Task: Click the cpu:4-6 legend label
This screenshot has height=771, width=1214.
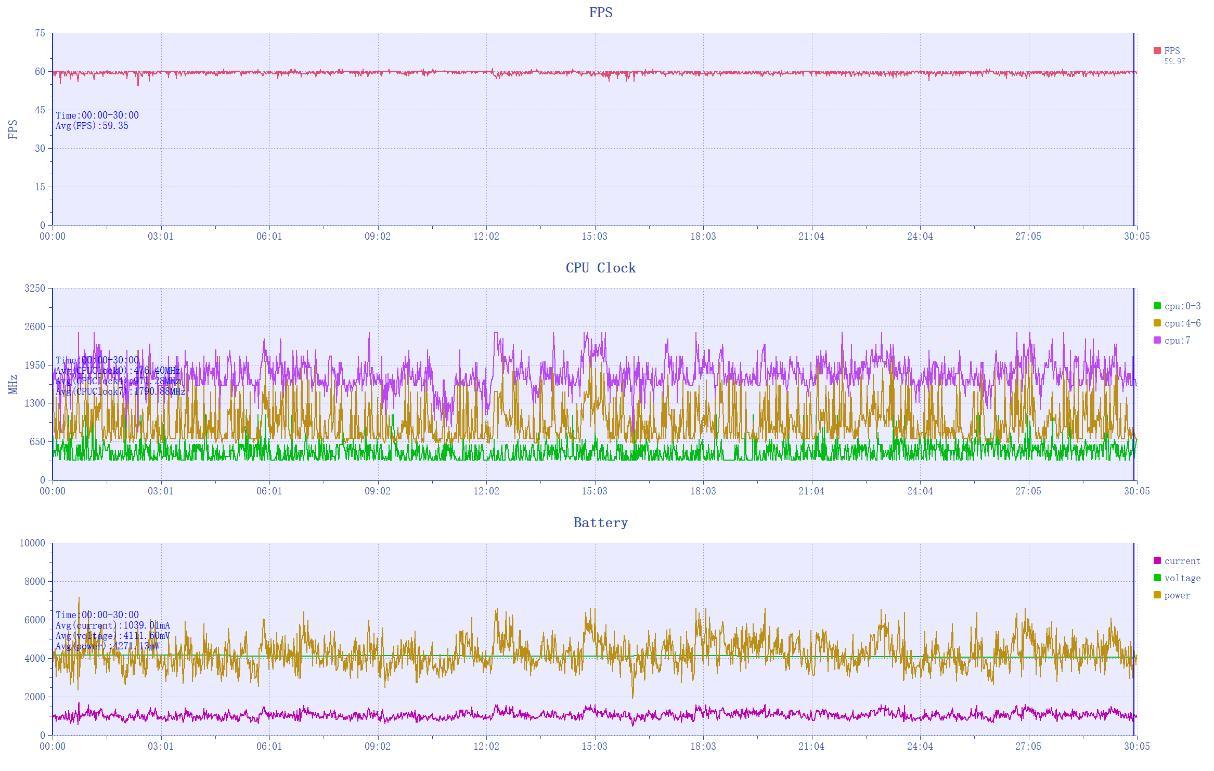Action: coord(1182,324)
